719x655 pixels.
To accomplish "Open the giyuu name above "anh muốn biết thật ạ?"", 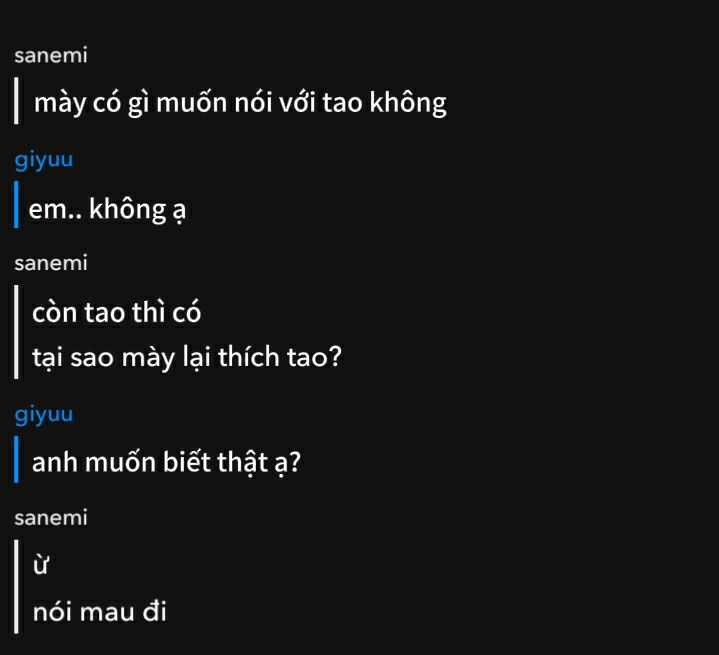I will pyautogui.click(x=44, y=414).
